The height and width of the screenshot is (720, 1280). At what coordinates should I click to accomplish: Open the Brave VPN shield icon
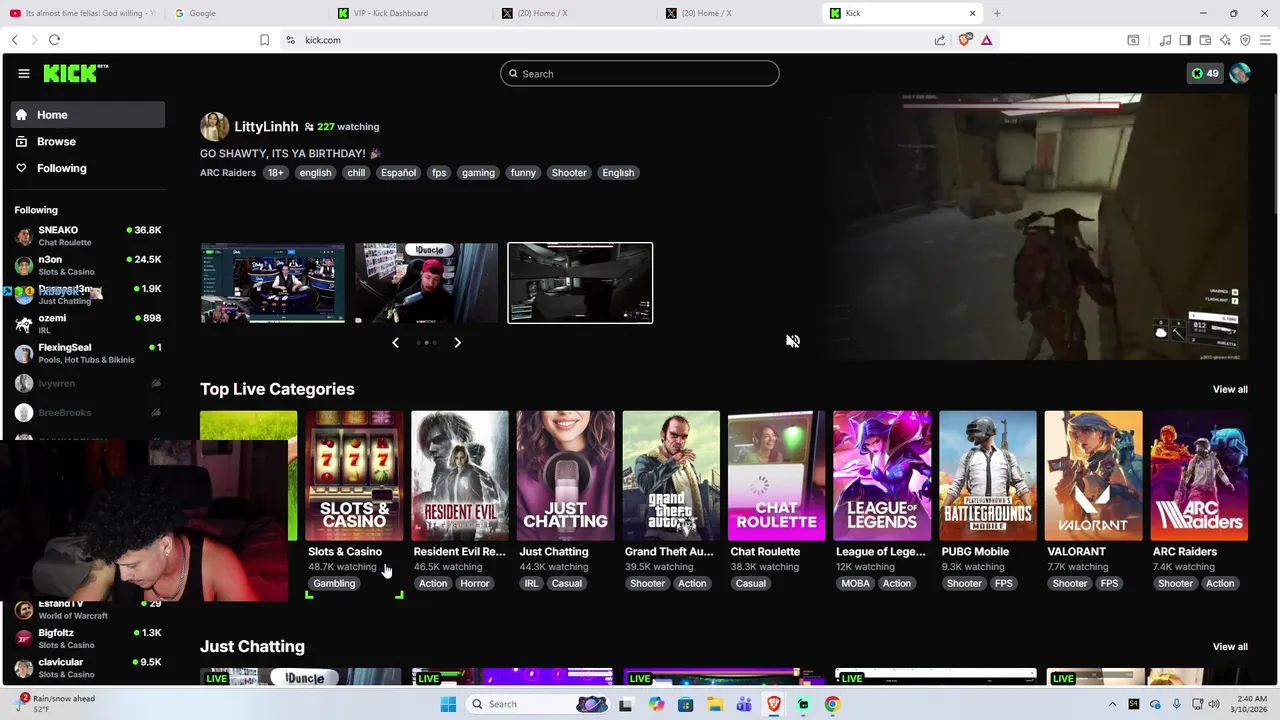coord(1245,40)
